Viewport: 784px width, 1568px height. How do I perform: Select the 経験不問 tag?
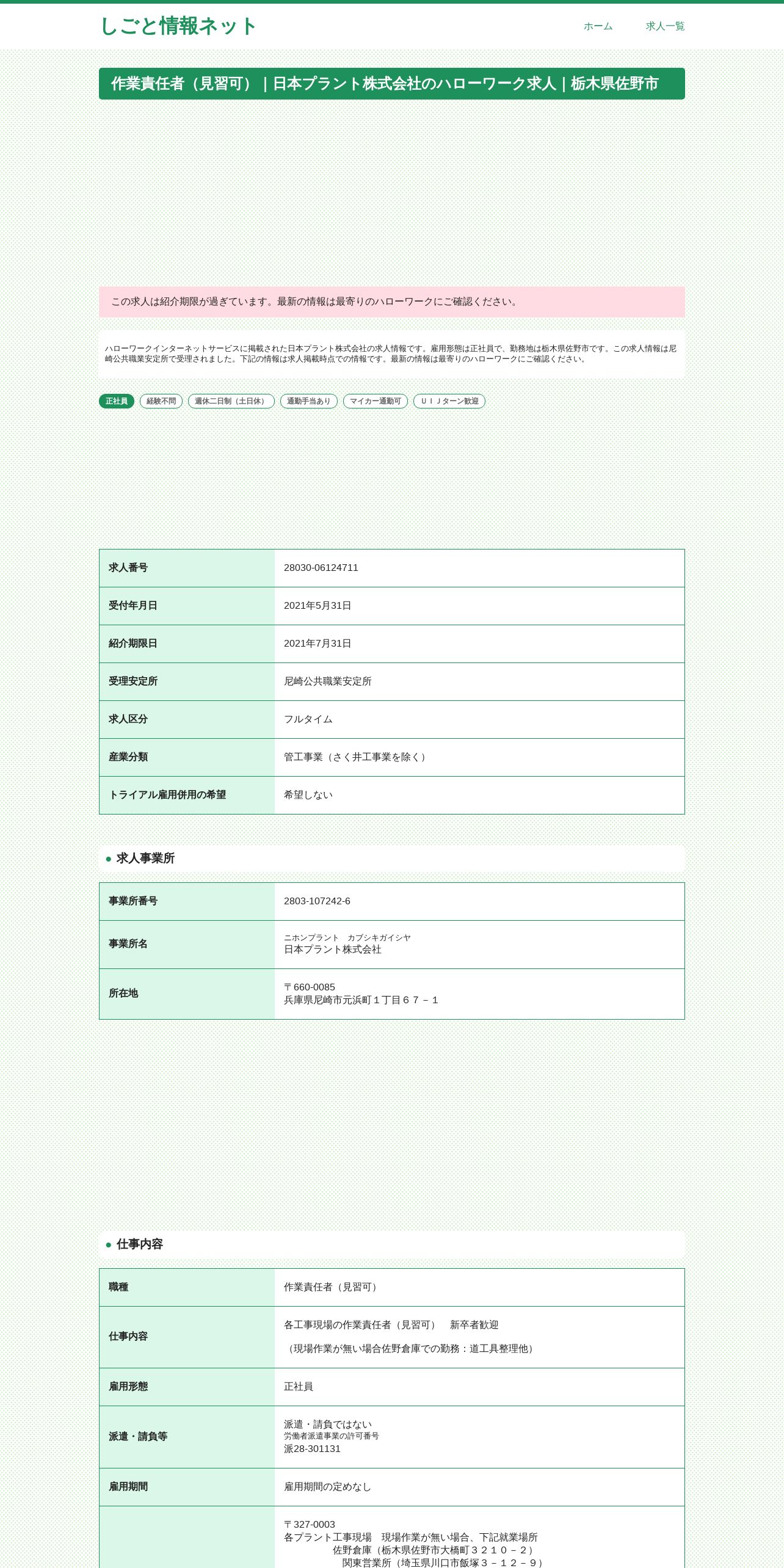pos(161,401)
